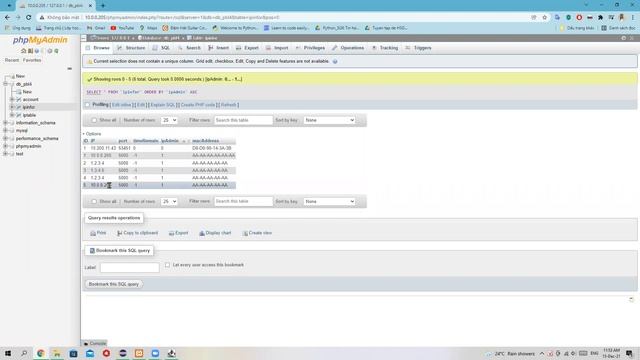Open Favorites tables list in sidebar
The image size is (640, 360).
pyautogui.click(x=32, y=60)
